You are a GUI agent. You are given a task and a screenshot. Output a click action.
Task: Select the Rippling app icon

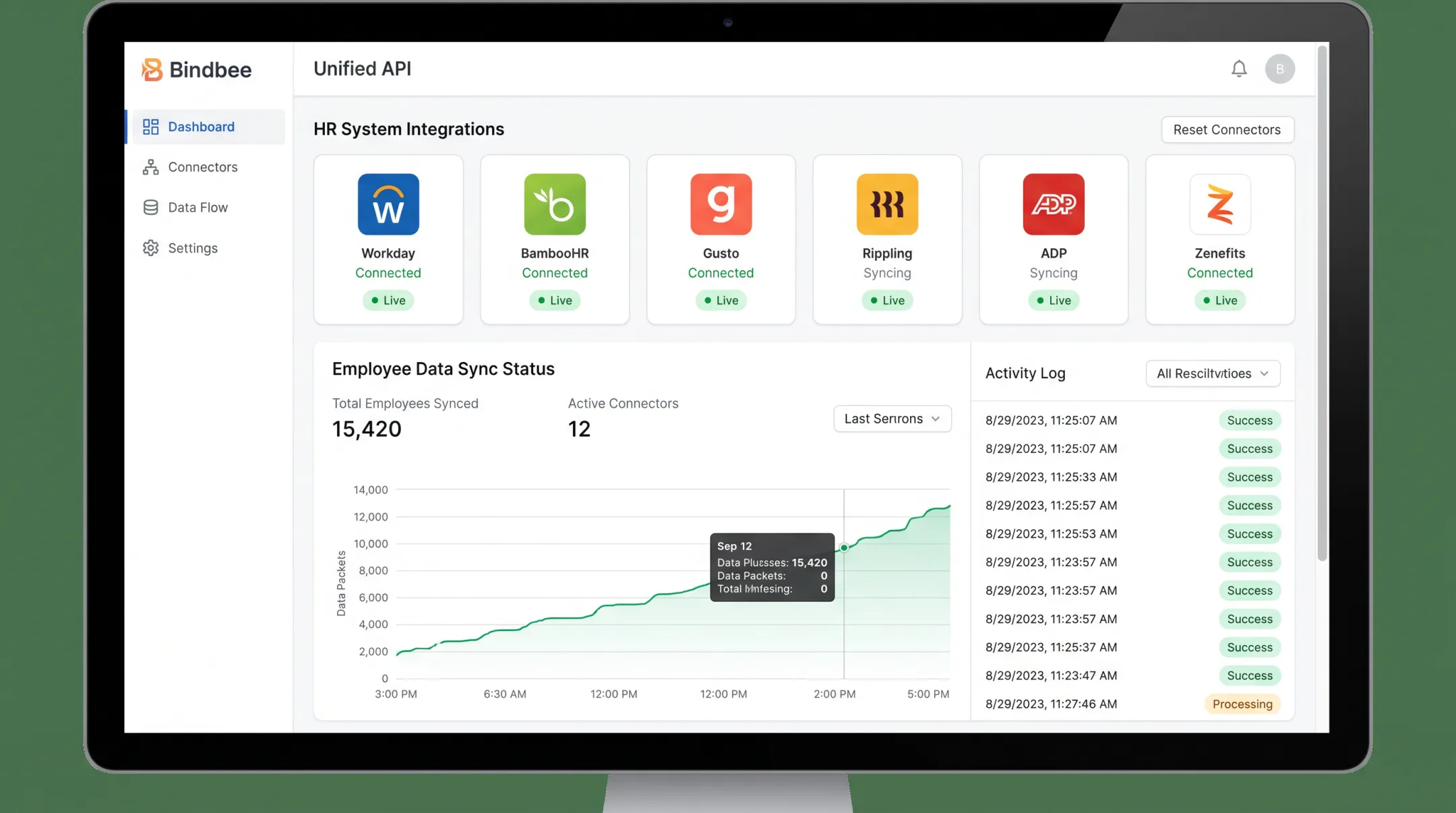(887, 204)
